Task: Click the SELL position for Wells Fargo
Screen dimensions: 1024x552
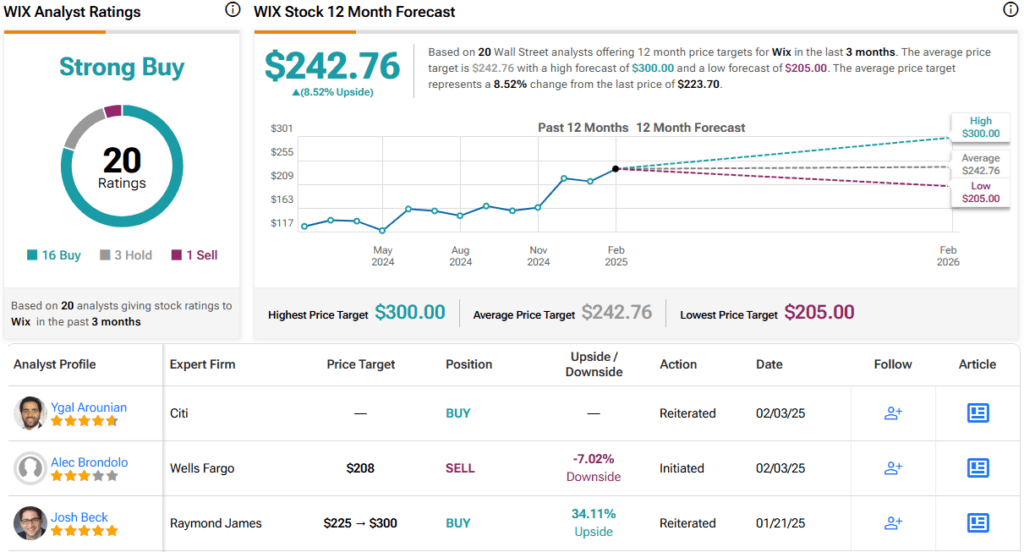Action: click(460, 468)
